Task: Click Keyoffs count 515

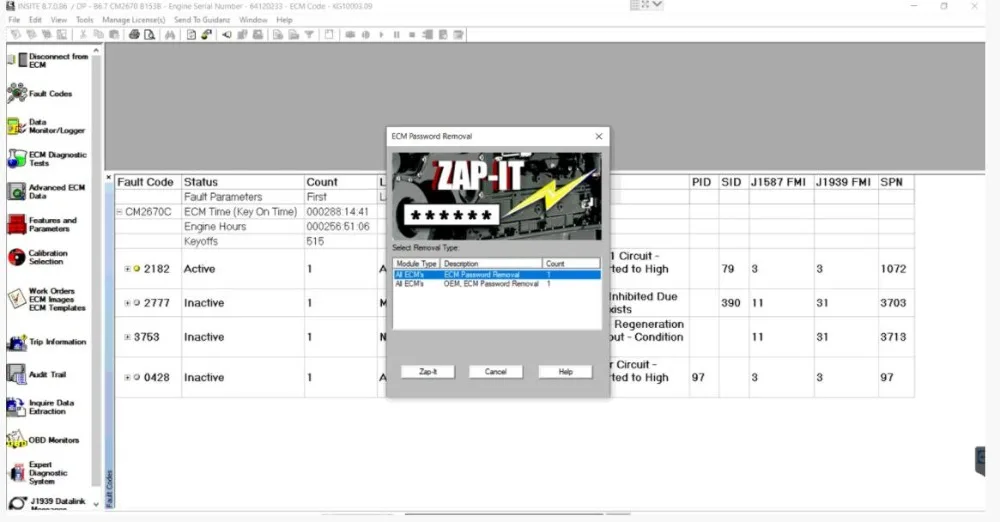Action: [315, 241]
